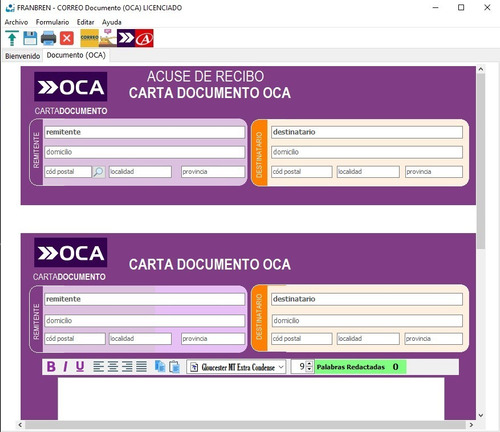
Task: Open the Archivo menu
Action: (x=16, y=22)
